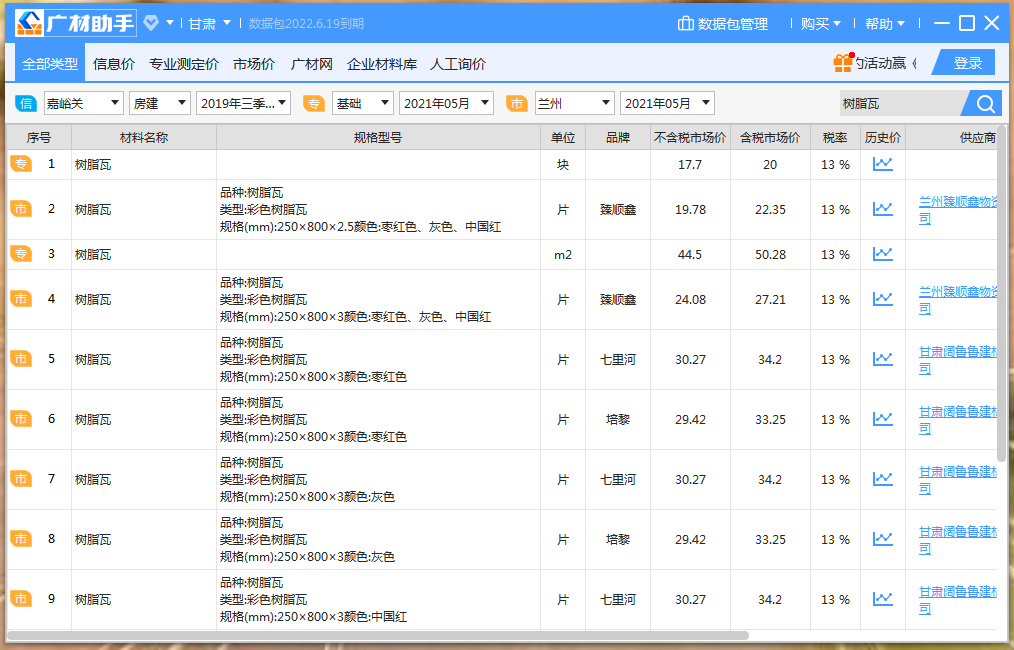Open history price chart for row 2
This screenshot has width=1014, height=650.
point(883,209)
